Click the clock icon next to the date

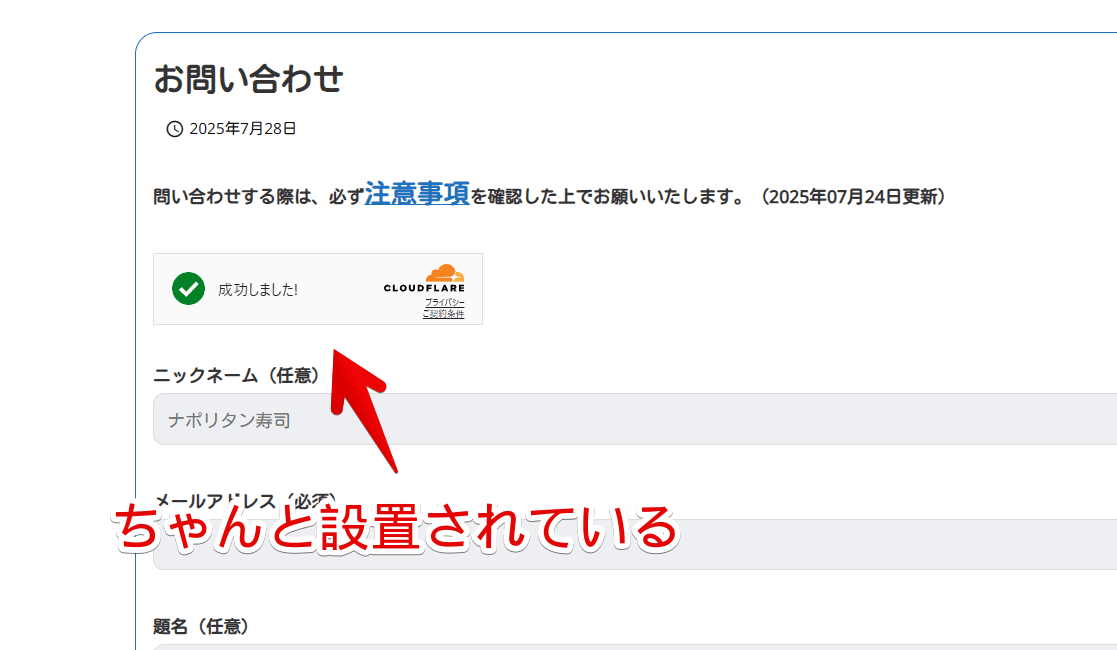[173, 128]
